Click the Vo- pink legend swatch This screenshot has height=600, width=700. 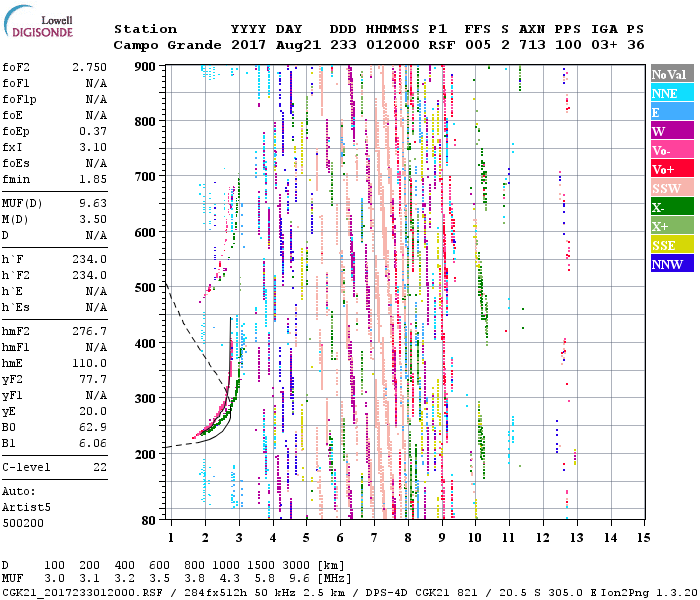pyautogui.click(x=670, y=151)
